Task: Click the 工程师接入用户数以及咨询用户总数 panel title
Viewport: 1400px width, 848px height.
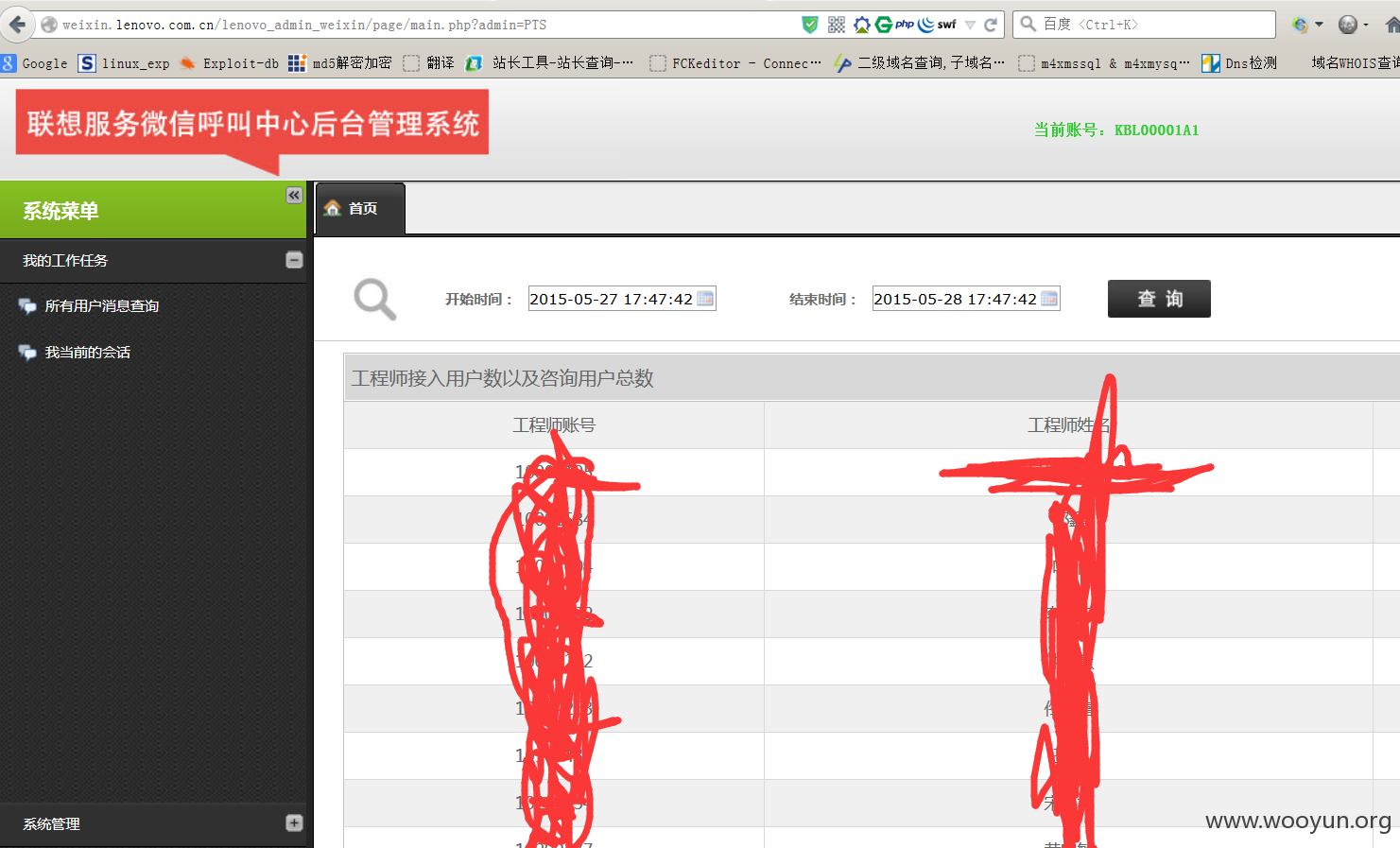Action: [x=503, y=378]
